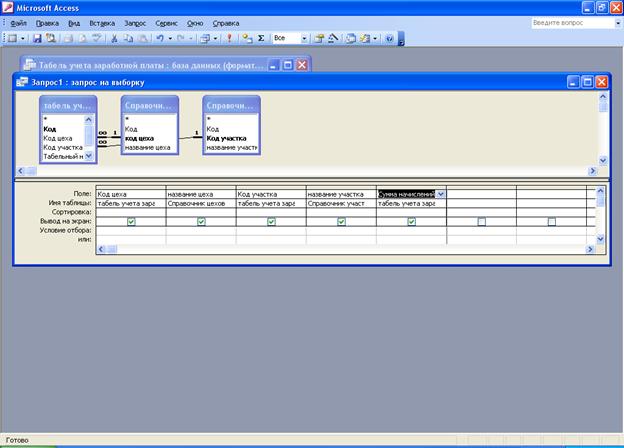Viewport: 624px width, 448px height.
Task: Uncheck show box for Код цеха column
Action: coord(131,221)
